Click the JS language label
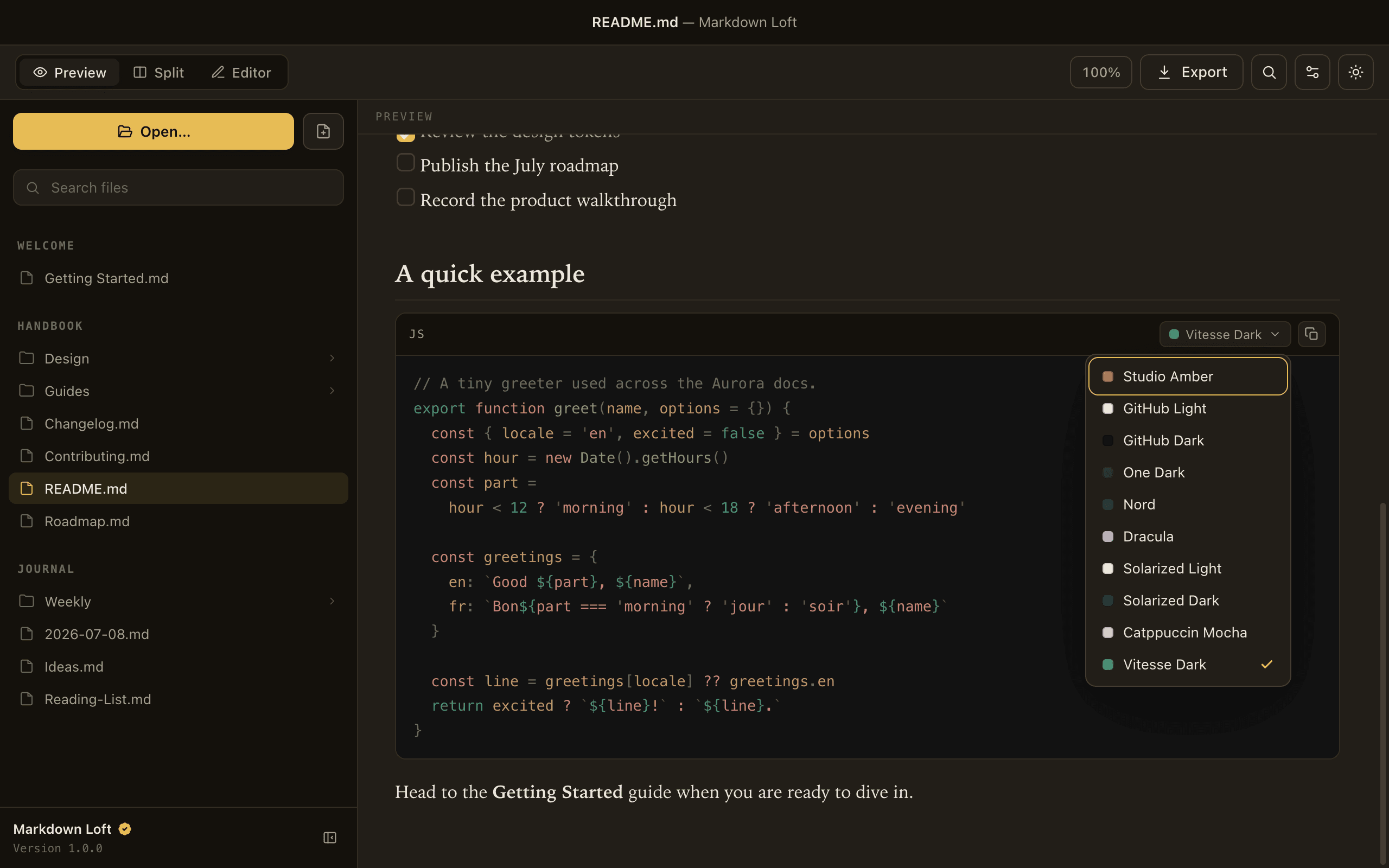Image resolution: width=1389 pixels, height=868 pixels. click(417, 334)
